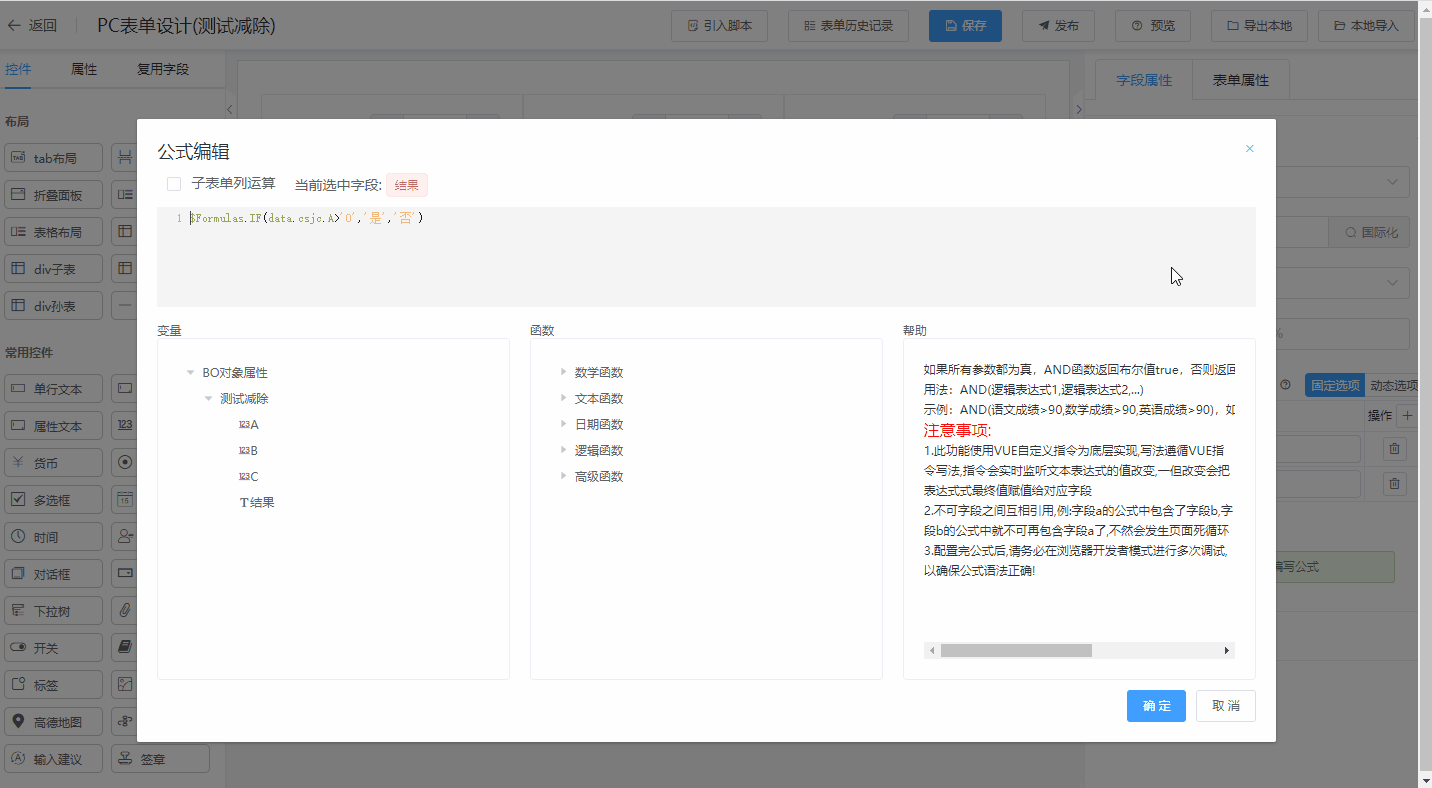Switch to the 复用字段 tab

pos(163,70)
